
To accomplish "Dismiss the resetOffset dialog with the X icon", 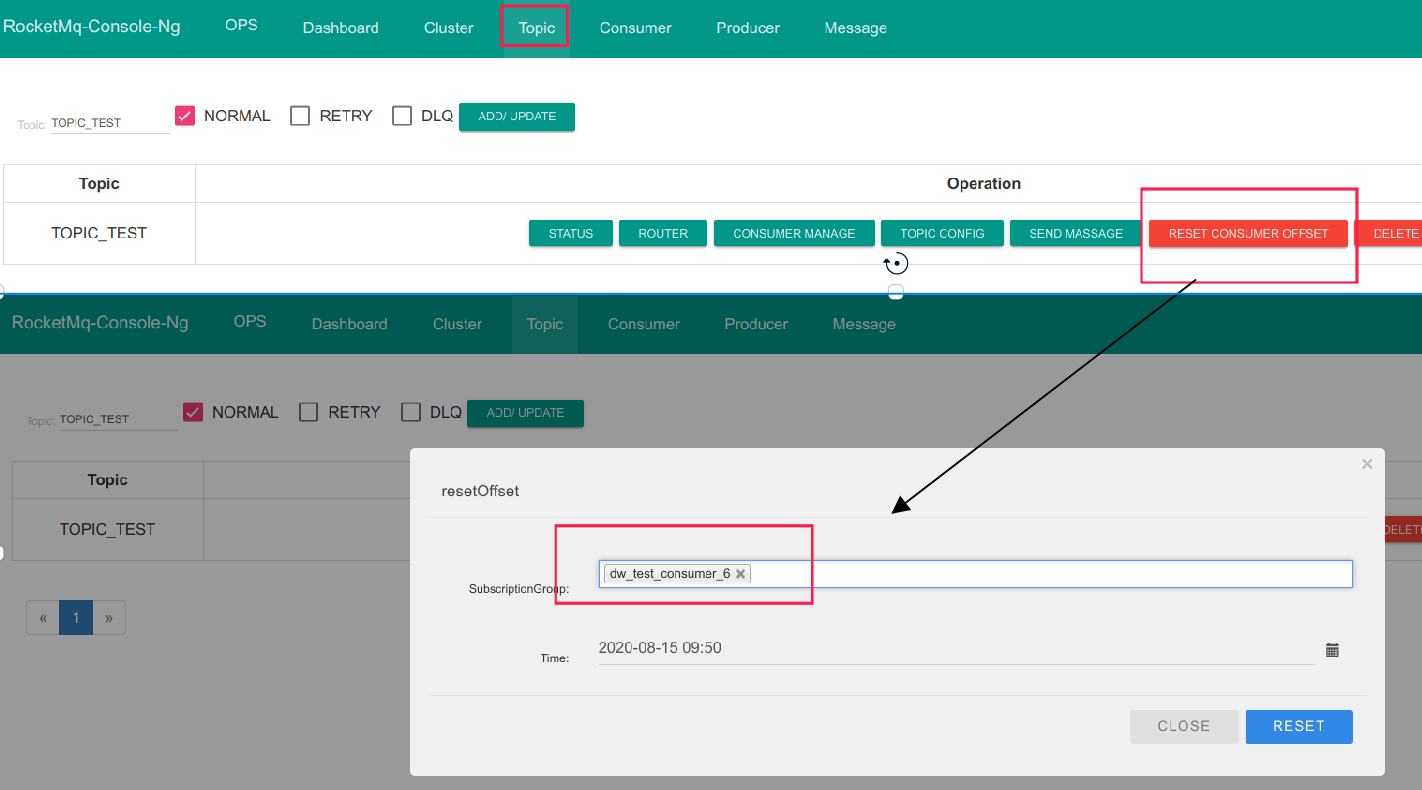I will tap(1367, 464).
